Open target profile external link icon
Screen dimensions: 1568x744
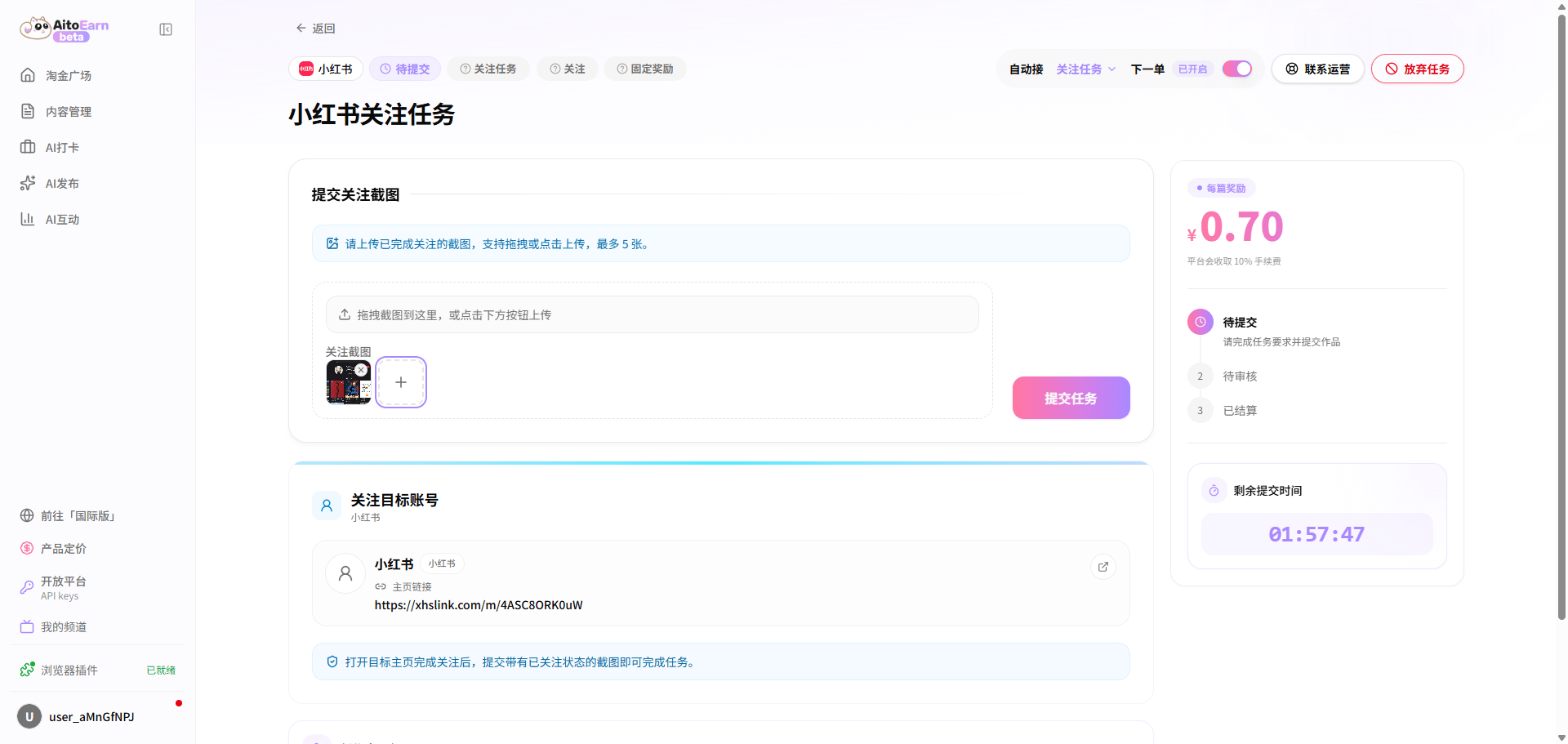pos(1103,567)
